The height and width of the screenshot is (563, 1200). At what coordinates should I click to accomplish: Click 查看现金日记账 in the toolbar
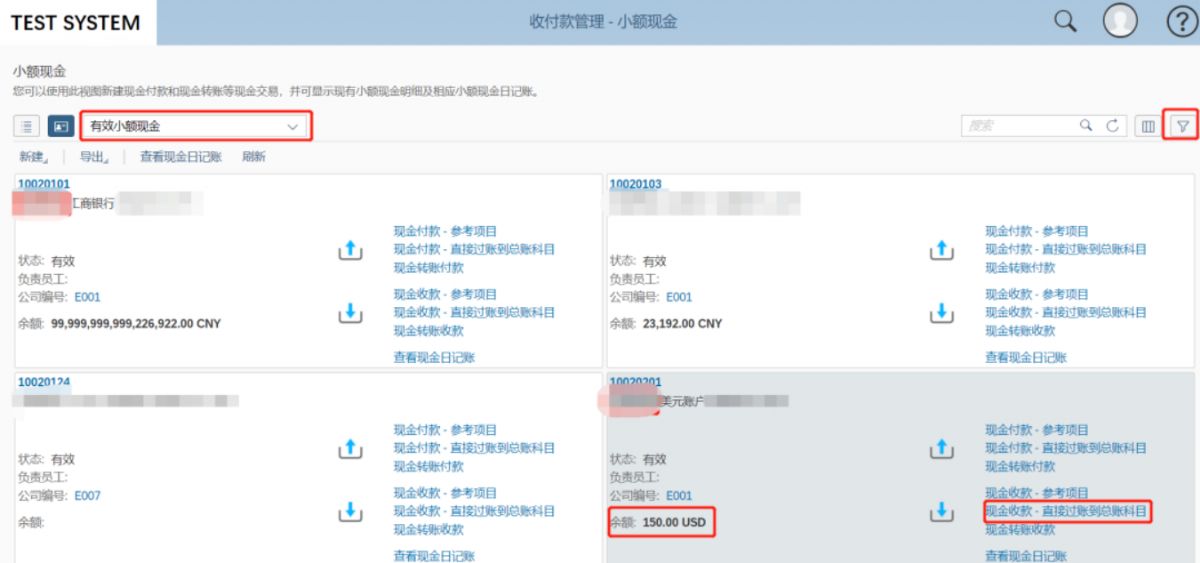(x=181, y=157)
